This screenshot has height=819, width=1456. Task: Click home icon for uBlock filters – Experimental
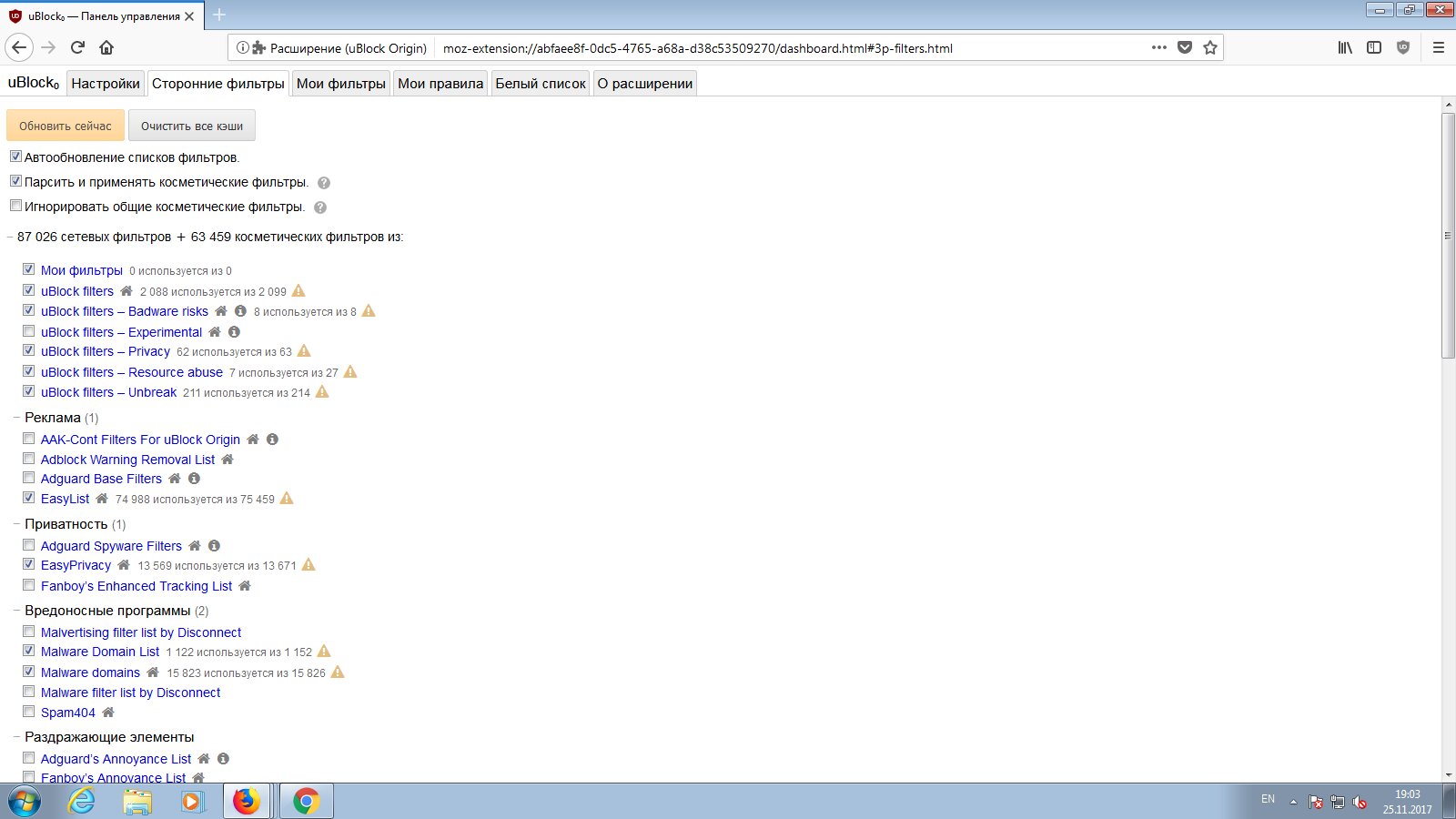[x=215, y=332]
